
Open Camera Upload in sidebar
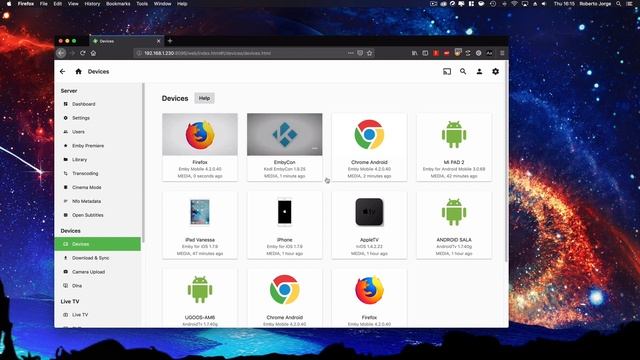[98, 272]
